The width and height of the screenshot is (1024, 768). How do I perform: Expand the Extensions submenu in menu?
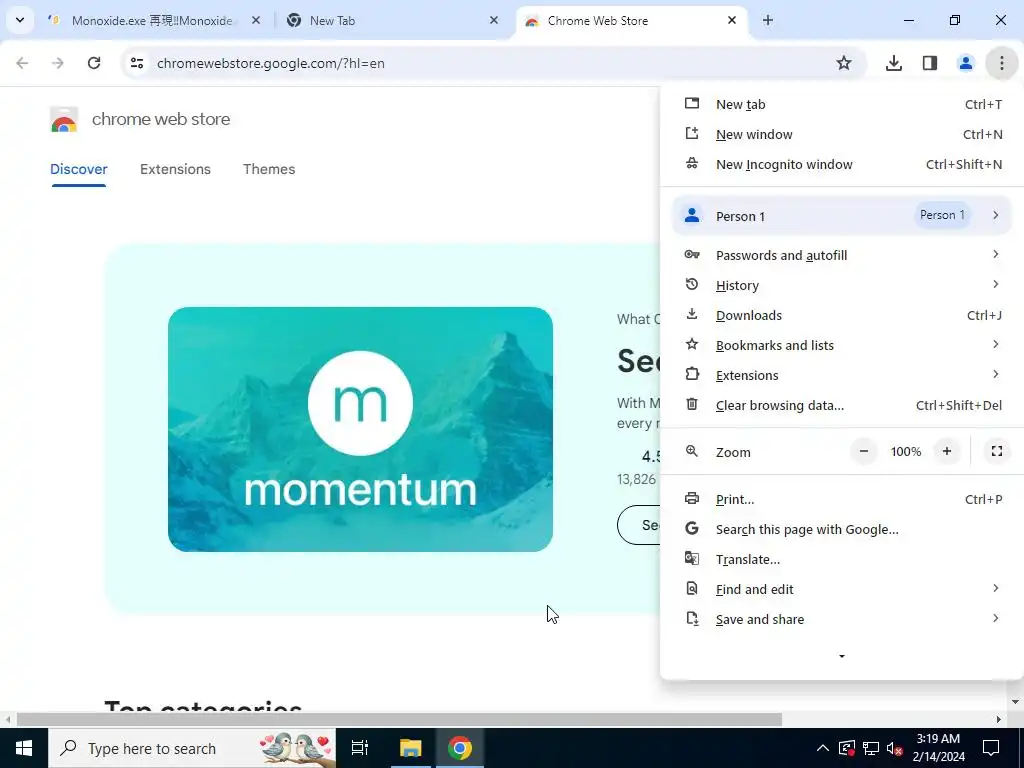click(842, 376)
